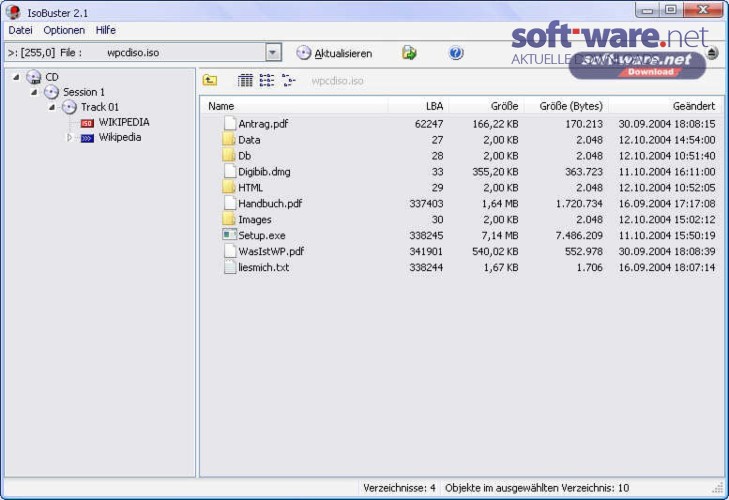Click the eject icon at toolbar end
The width and height of the screenshot is (729, 500).
click(x=712, y=53)
